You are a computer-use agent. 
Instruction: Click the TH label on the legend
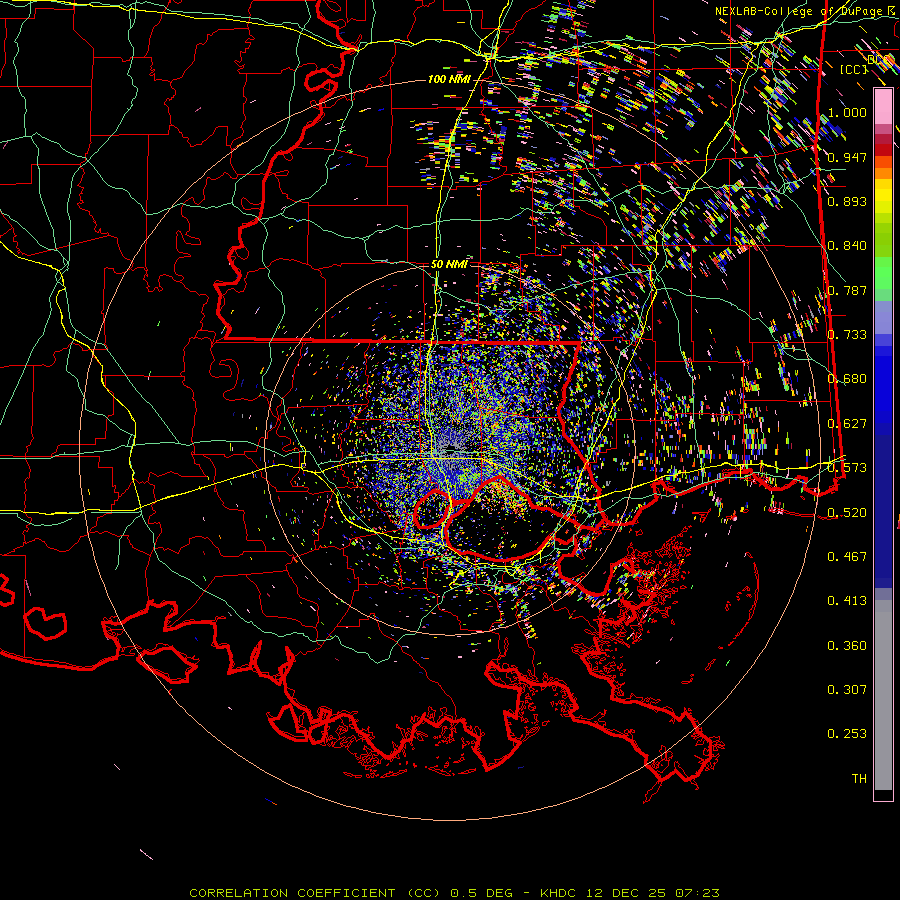coord(859,779)
